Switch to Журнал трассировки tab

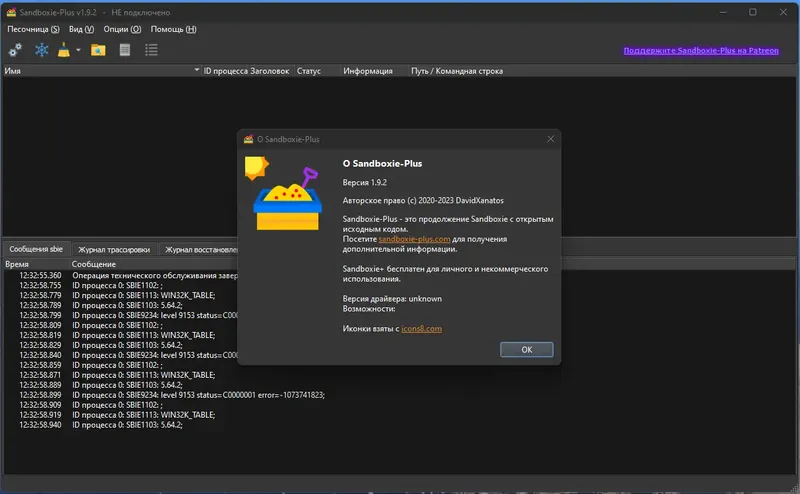(114, 250)
